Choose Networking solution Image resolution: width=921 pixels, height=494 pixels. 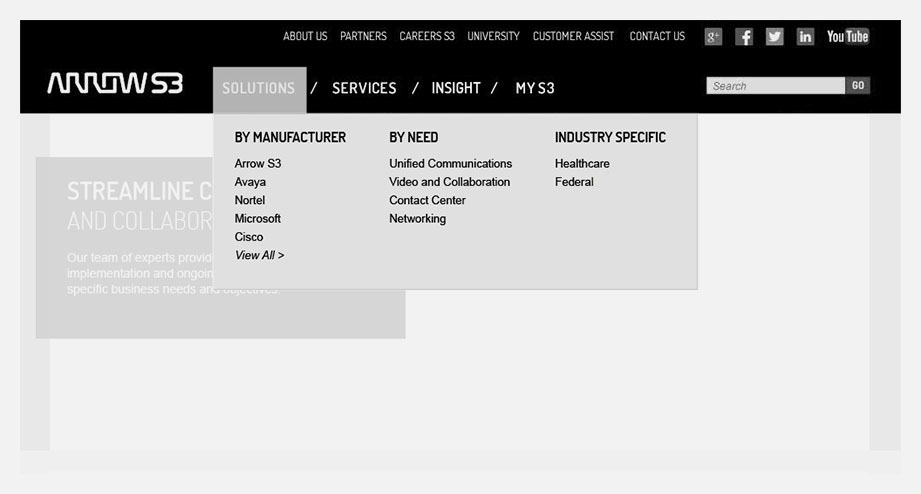tap(418, 219)
